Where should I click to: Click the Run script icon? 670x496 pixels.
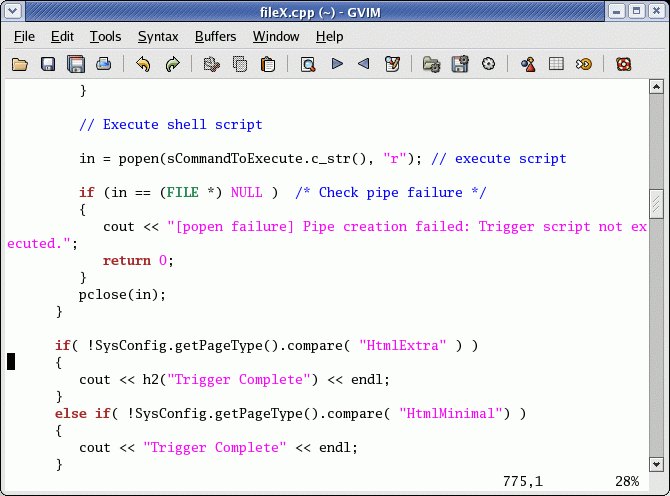tap(488, 64)
